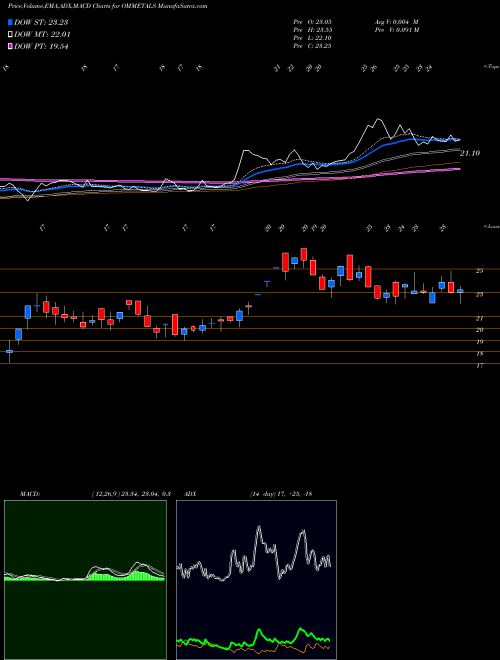Screen dimensions: 500x660
Task: Click the chart title mentioning OMMETALS
Action: click(x=107, y=6)
